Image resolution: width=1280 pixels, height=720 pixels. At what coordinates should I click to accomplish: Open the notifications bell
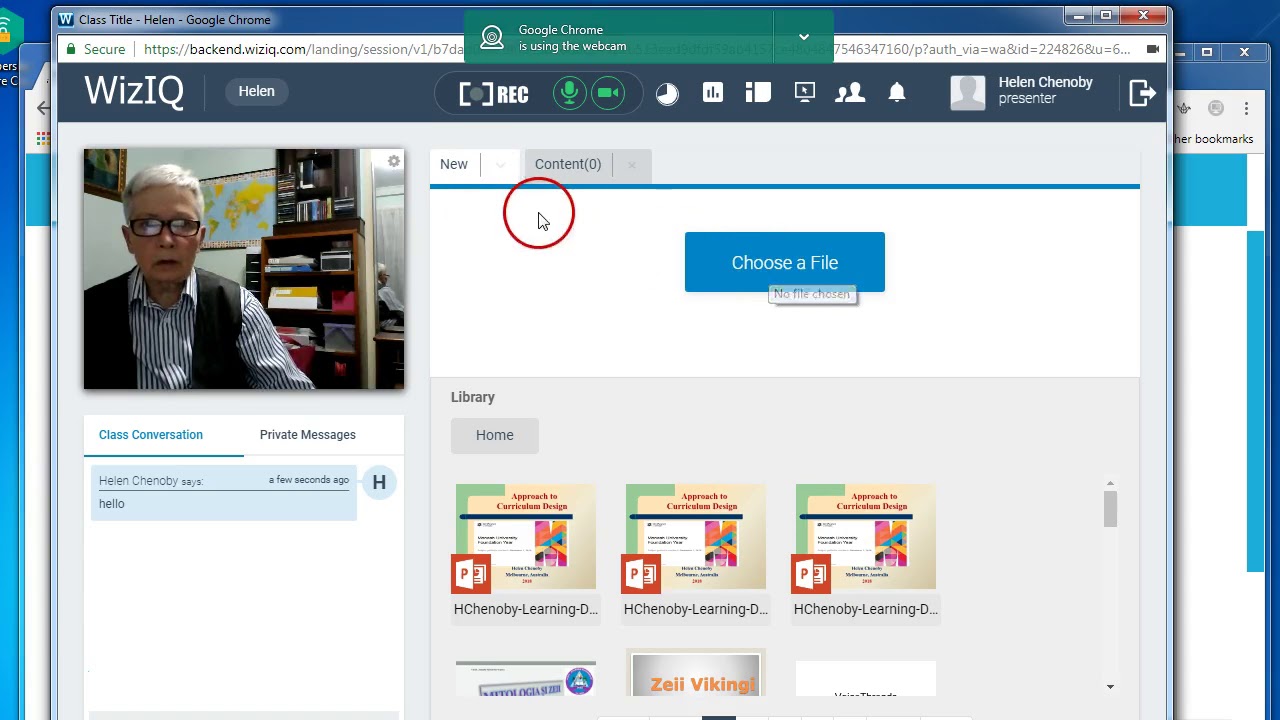[897, 93]
